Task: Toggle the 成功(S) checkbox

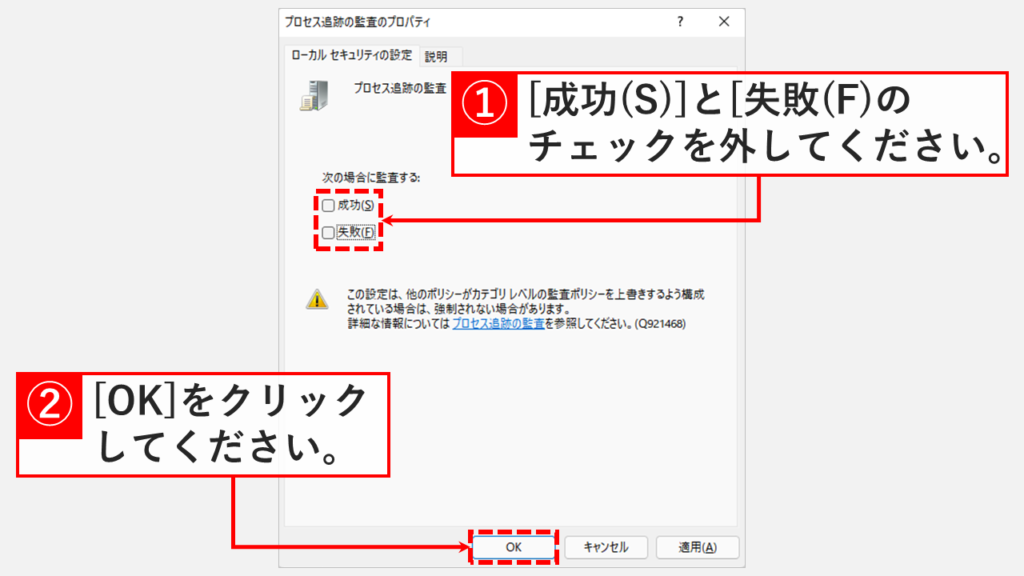Action: point(328,205)
